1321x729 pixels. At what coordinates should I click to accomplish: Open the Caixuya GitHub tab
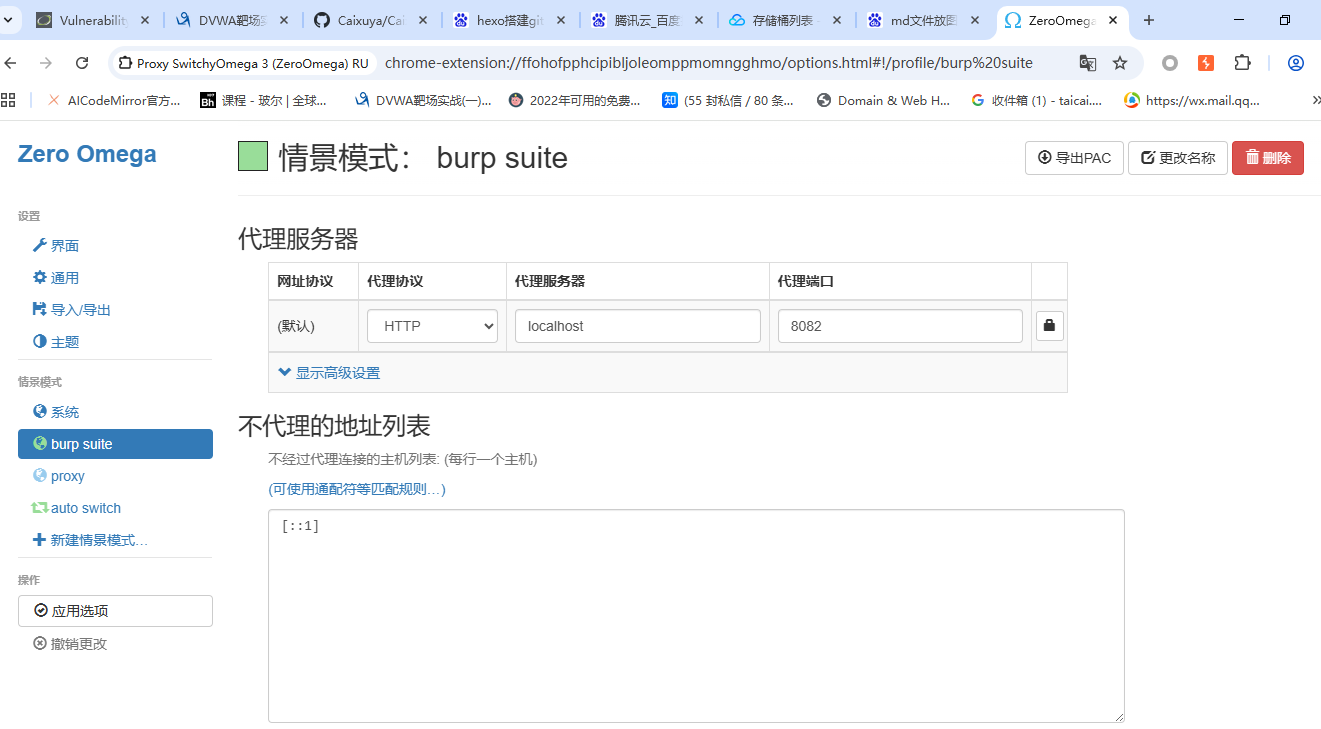[370, 20]
